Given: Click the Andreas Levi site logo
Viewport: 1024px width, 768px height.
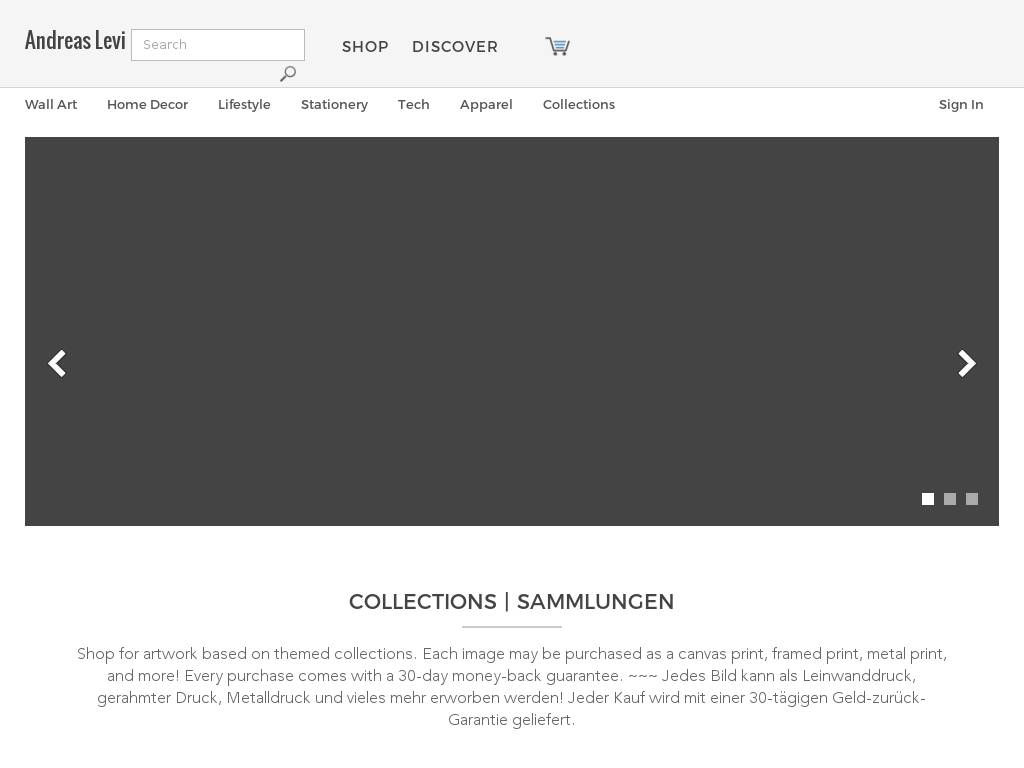Looking at the screenshot, I should pos(75,40).
